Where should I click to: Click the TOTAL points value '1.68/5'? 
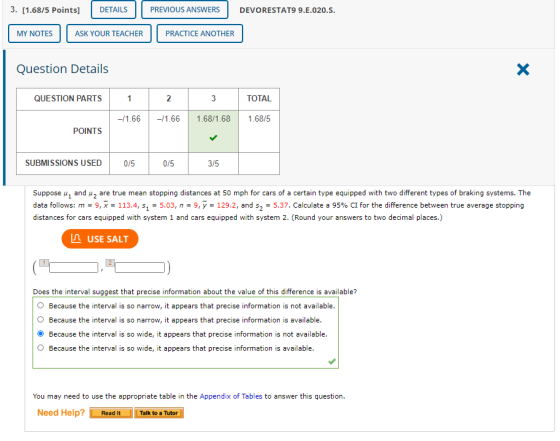tap(259, 119)
